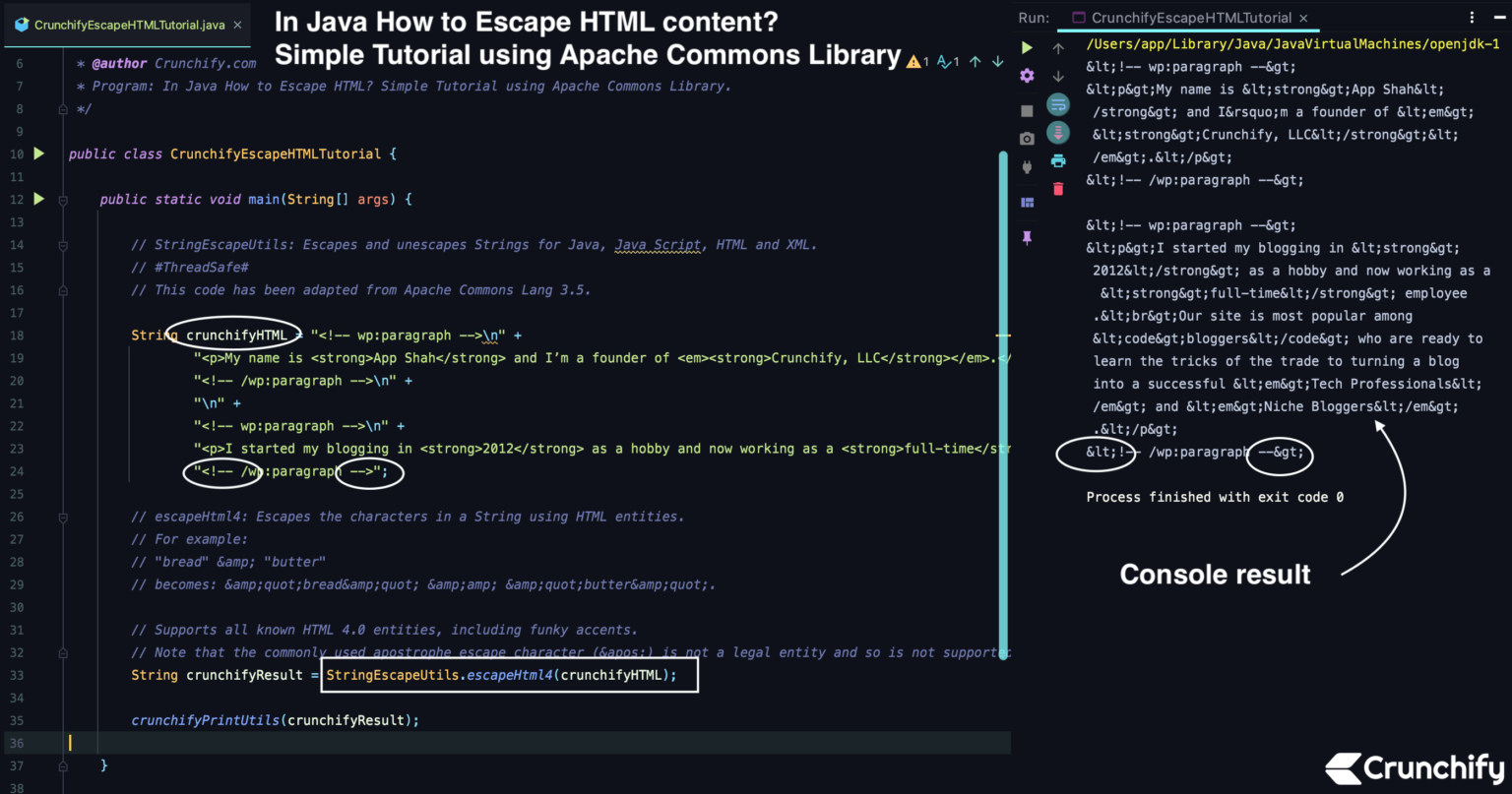Collapse the code fold at line 12
The image size is (1512, 794).
pyautogui.click(x=61, y=199)
